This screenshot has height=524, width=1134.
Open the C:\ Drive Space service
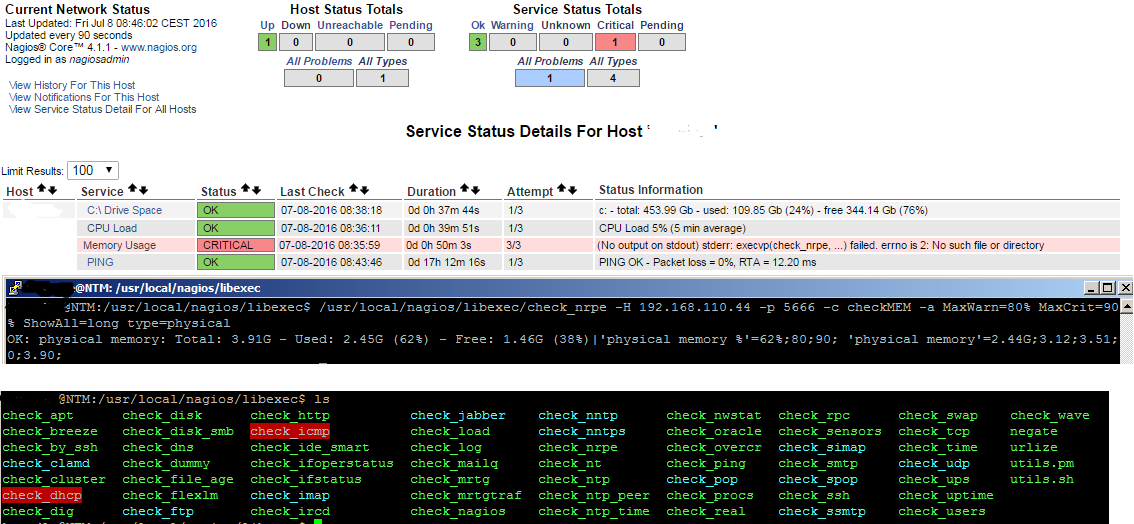point(124,210)
